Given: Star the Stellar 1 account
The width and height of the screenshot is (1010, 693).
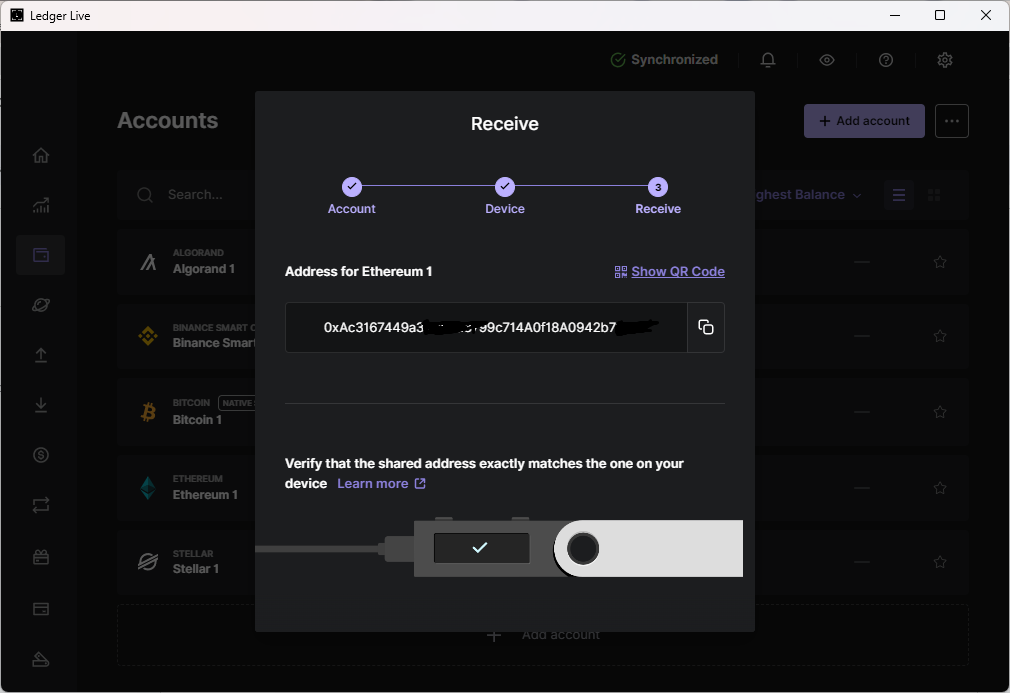Looking at the screenshot, I should (940, 562).
